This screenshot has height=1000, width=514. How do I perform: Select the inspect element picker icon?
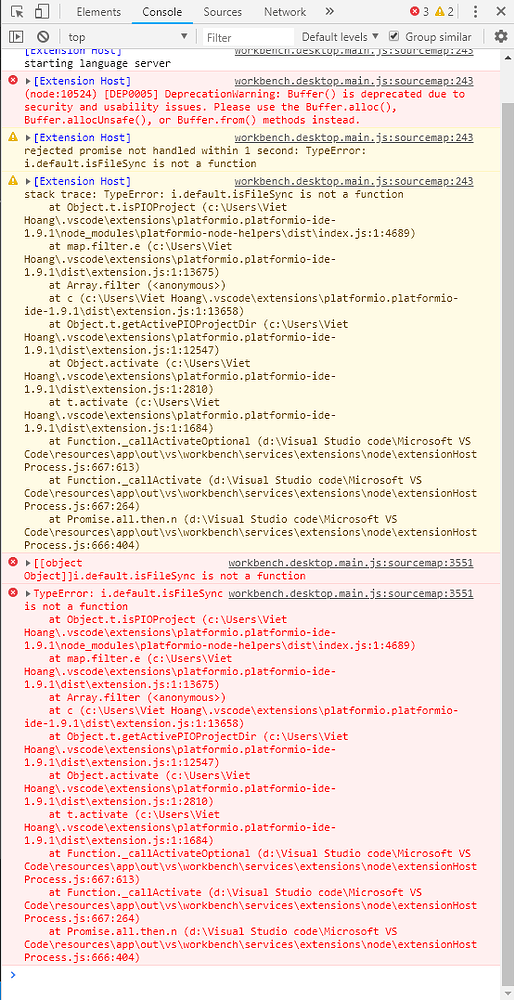(18, 11)
